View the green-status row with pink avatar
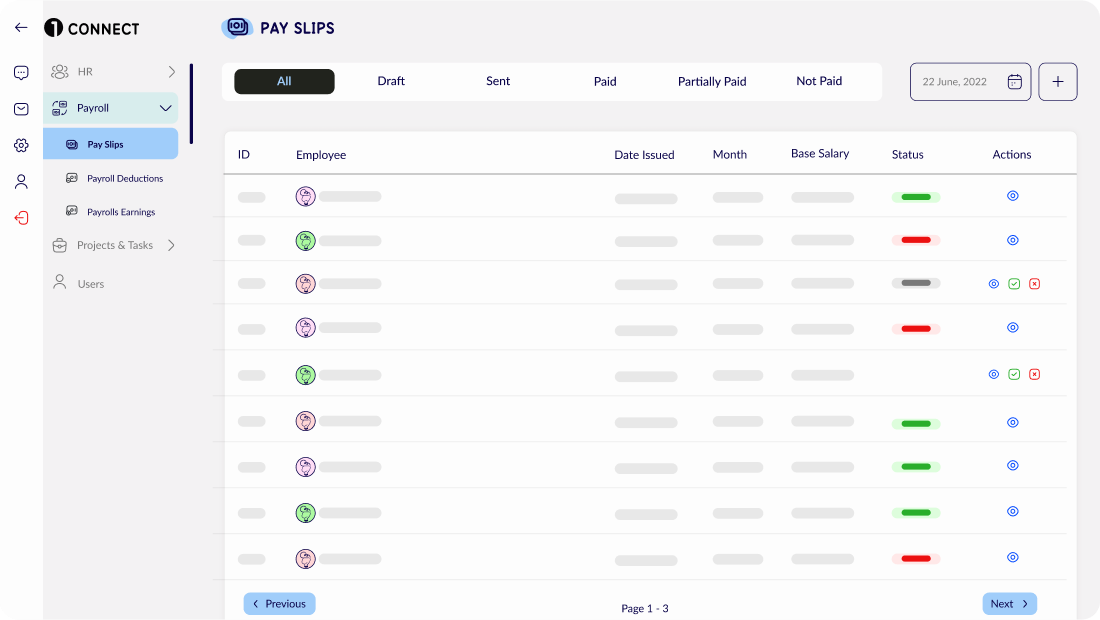This screenshot has width=1100, height=620. click(1012, 422)
